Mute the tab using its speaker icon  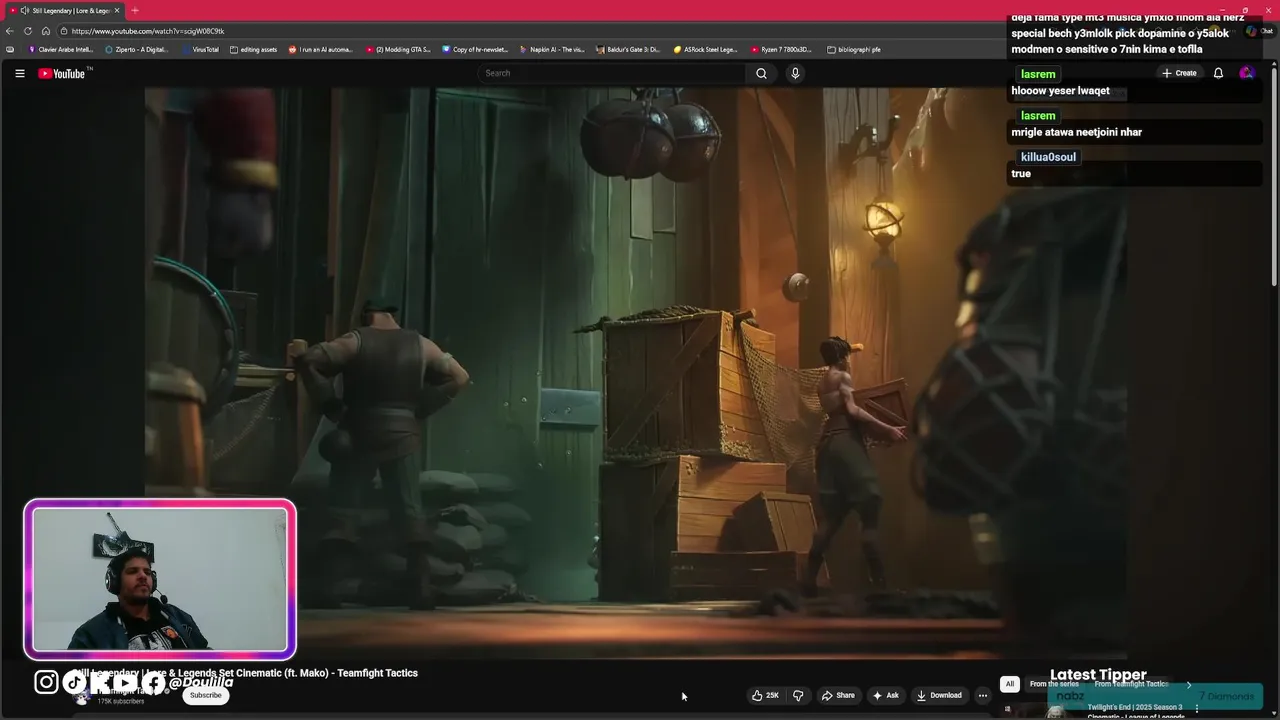click(24, 10)
